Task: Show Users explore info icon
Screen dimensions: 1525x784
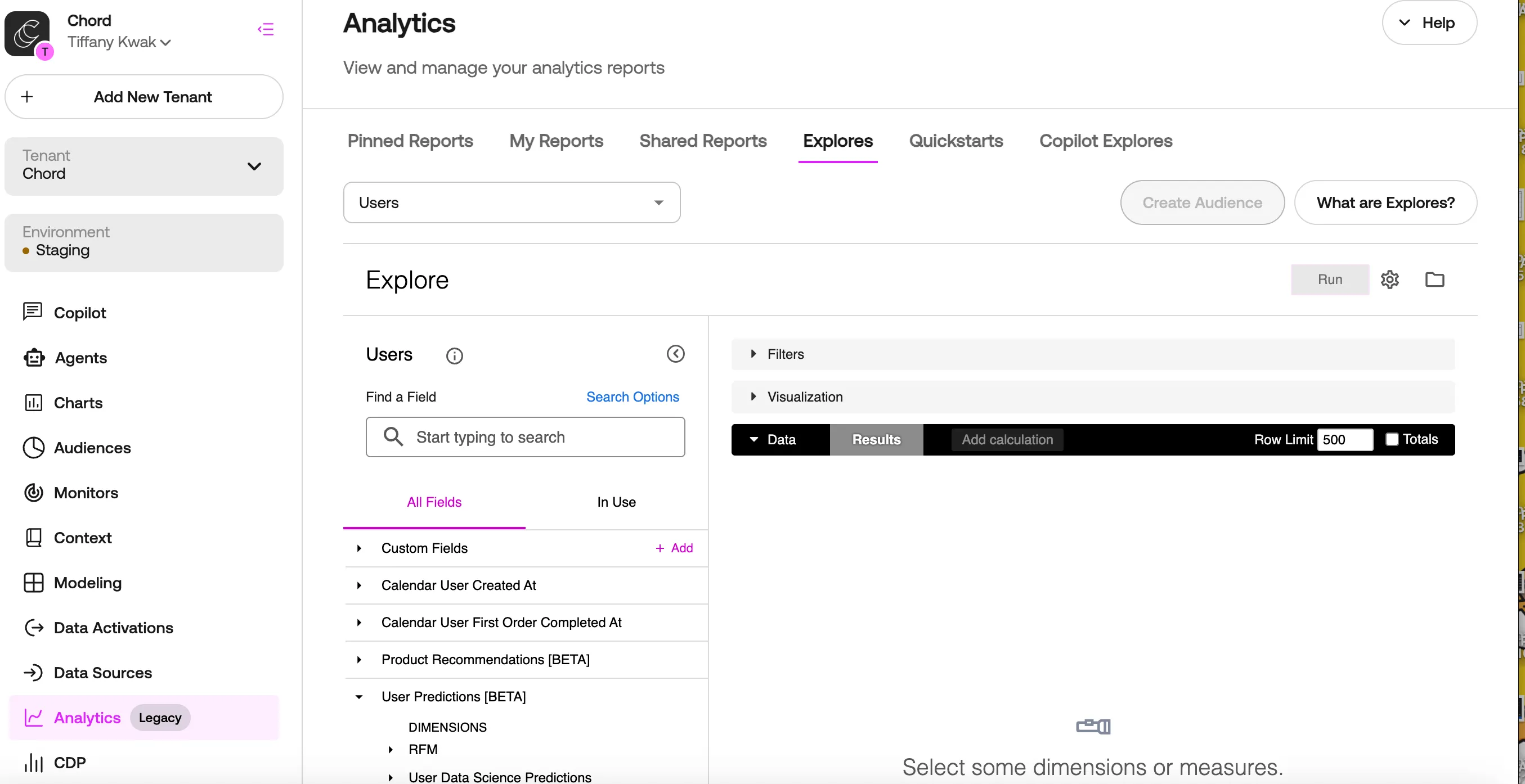Action: click(x=454, y=355)
